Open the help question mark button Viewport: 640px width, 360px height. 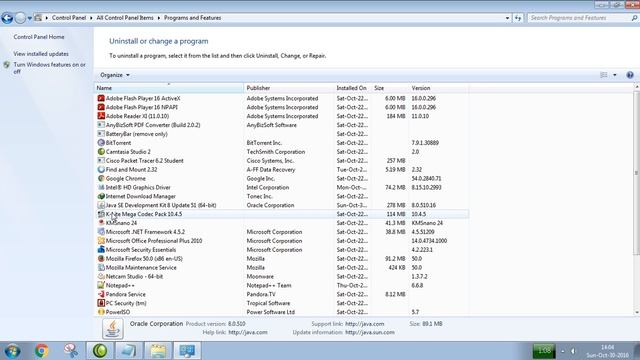(630, 75)
